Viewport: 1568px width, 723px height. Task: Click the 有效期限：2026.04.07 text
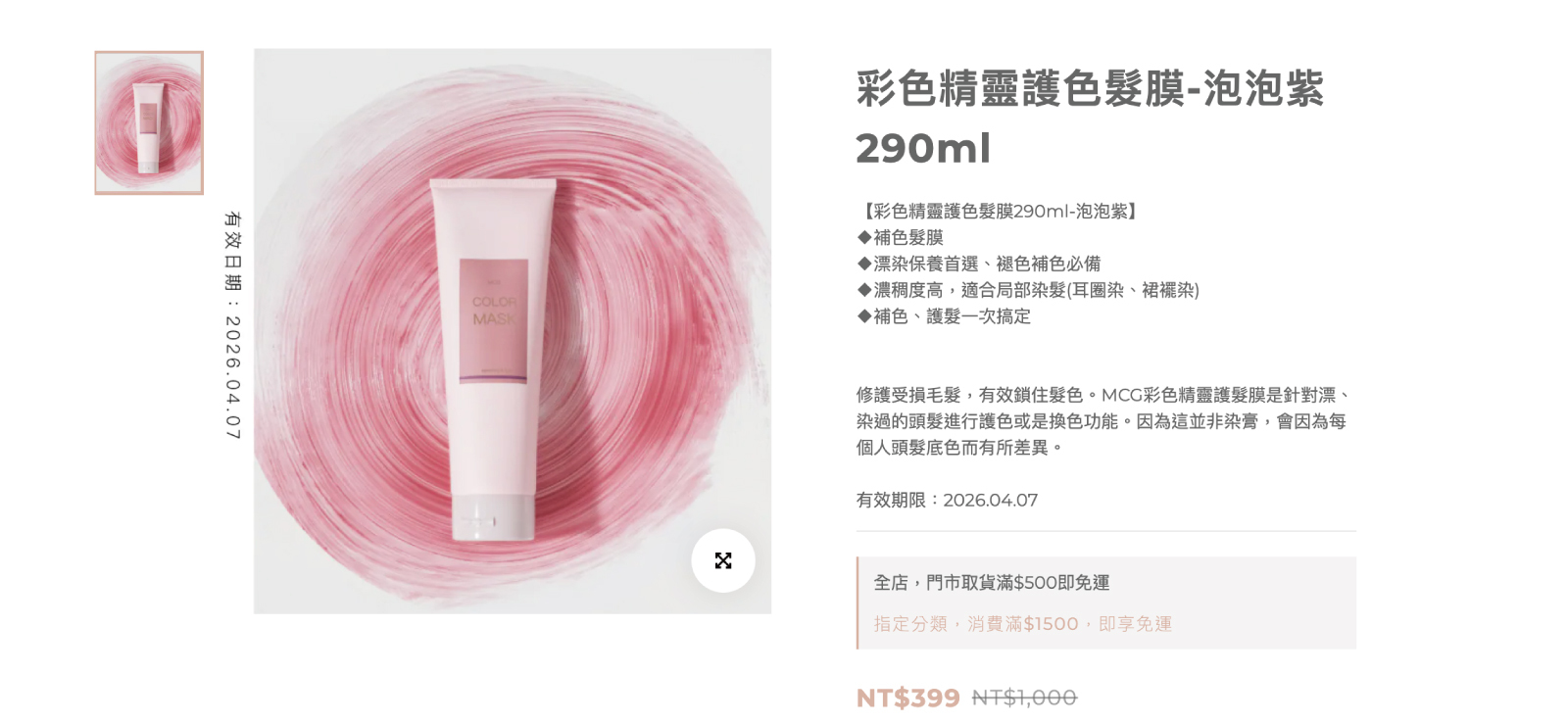[x=947, y=500]
